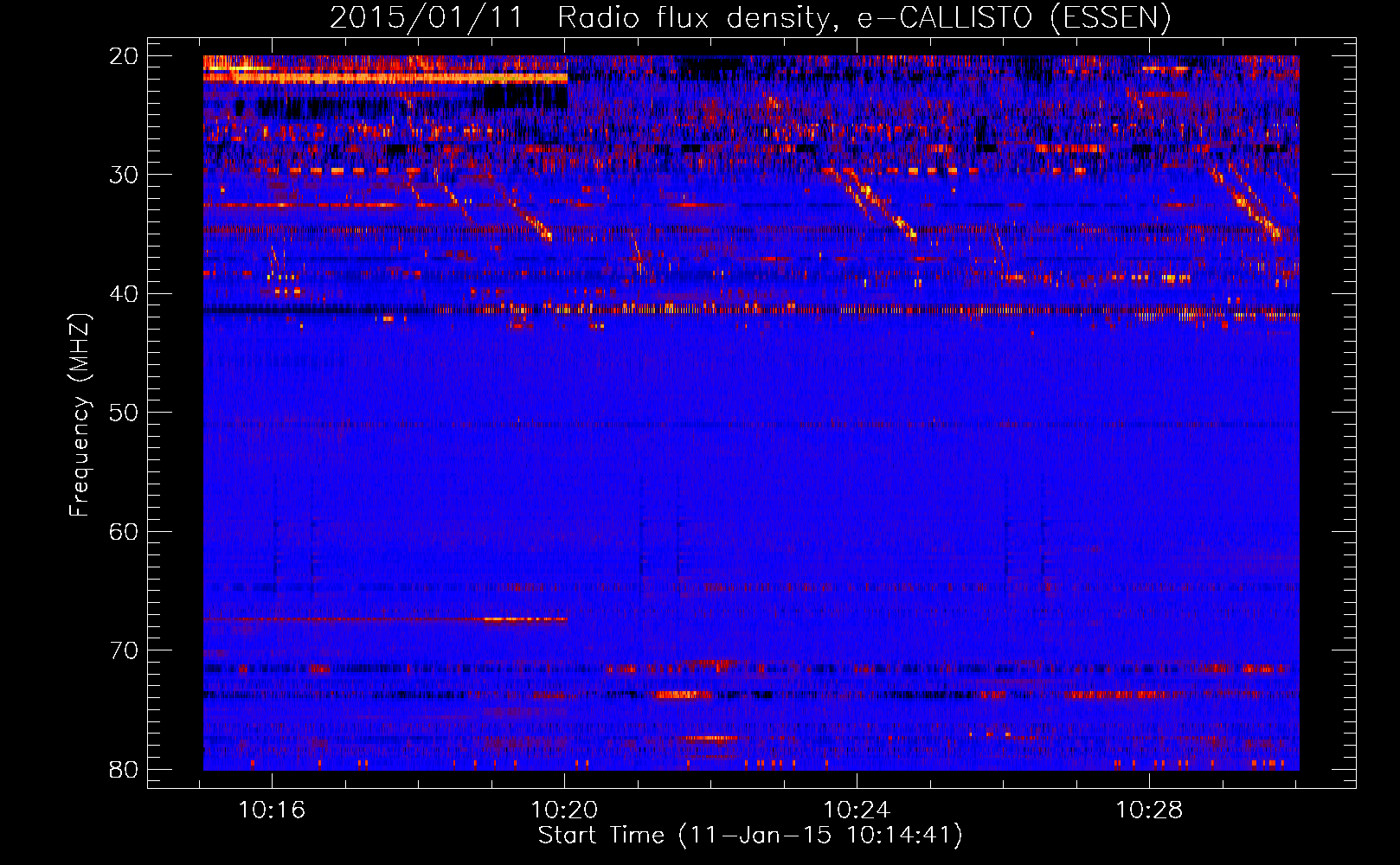Click the 70 frequency tick label
This screenshot has height=865, width=1400.
point(124,650)
